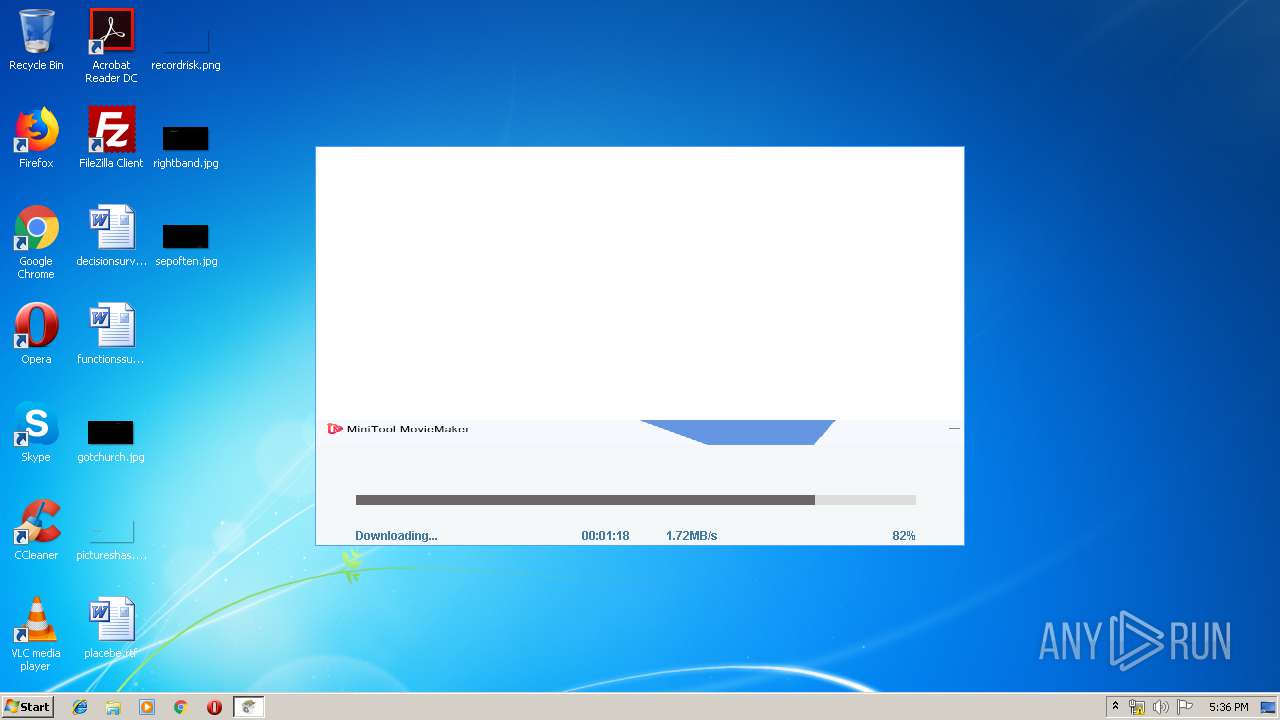Screen dimensions: 1280x720
Task: Open the Skype desktop shortcut
Action: pos(36,432)
